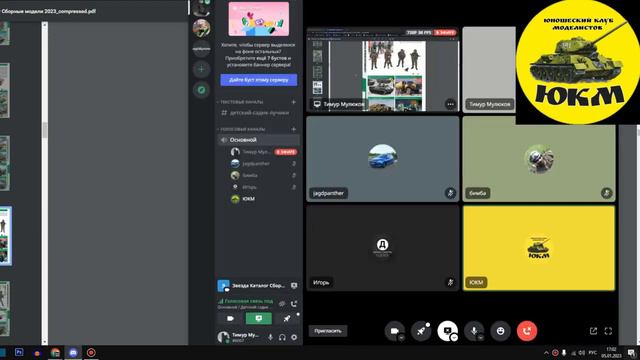Image resolution: width=640 pixels, height=360 pixels.
Task: Open the детский-садик text channel
Action: [x=258, y=113]
